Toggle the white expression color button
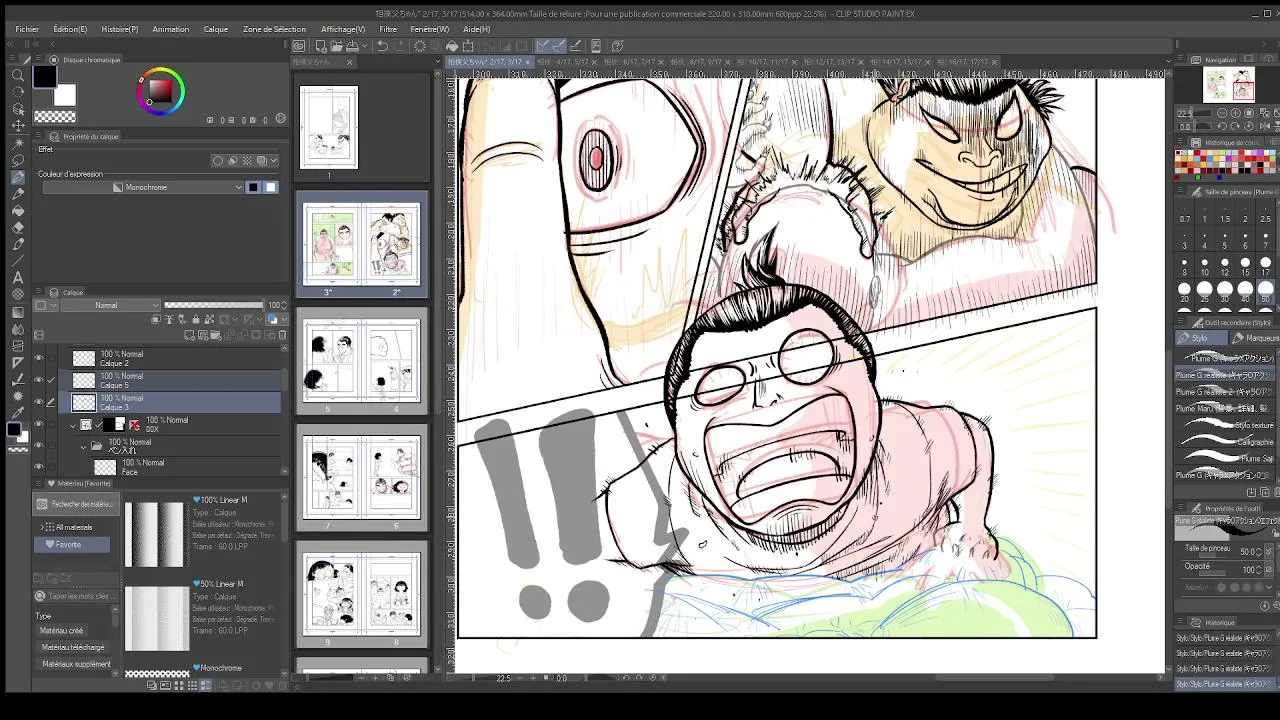Viewport: 1280px width, 720px height. [x=270, y=187]
